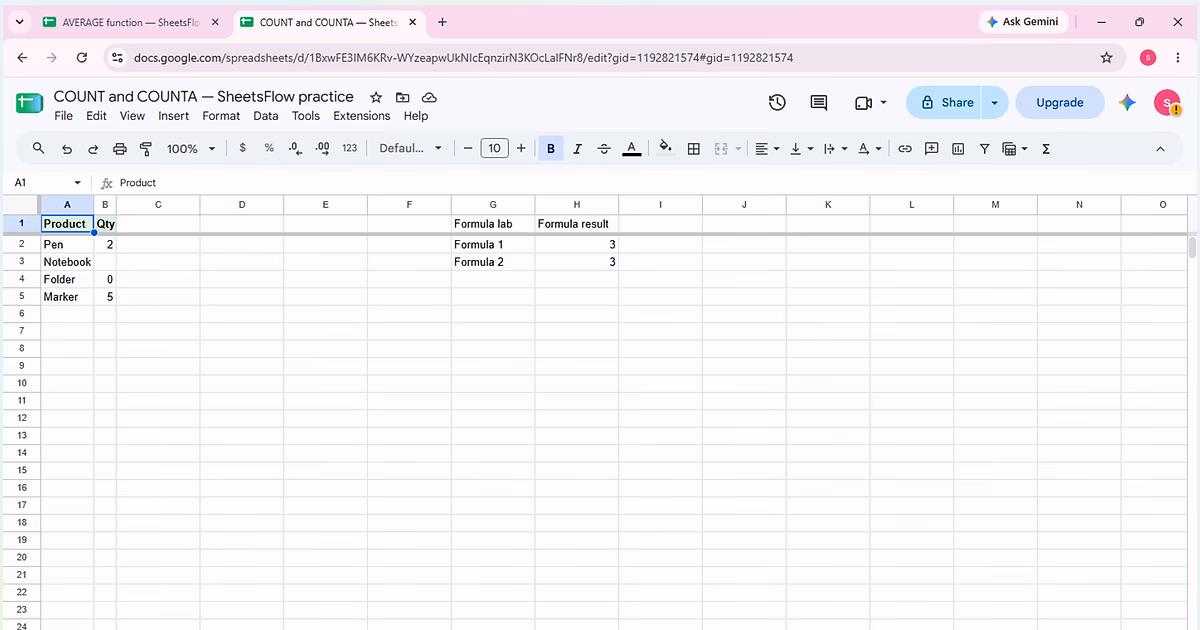This screenshot has height=630, width=1200.
Task: Click the Table views icon
Action: pos(1014,148)
